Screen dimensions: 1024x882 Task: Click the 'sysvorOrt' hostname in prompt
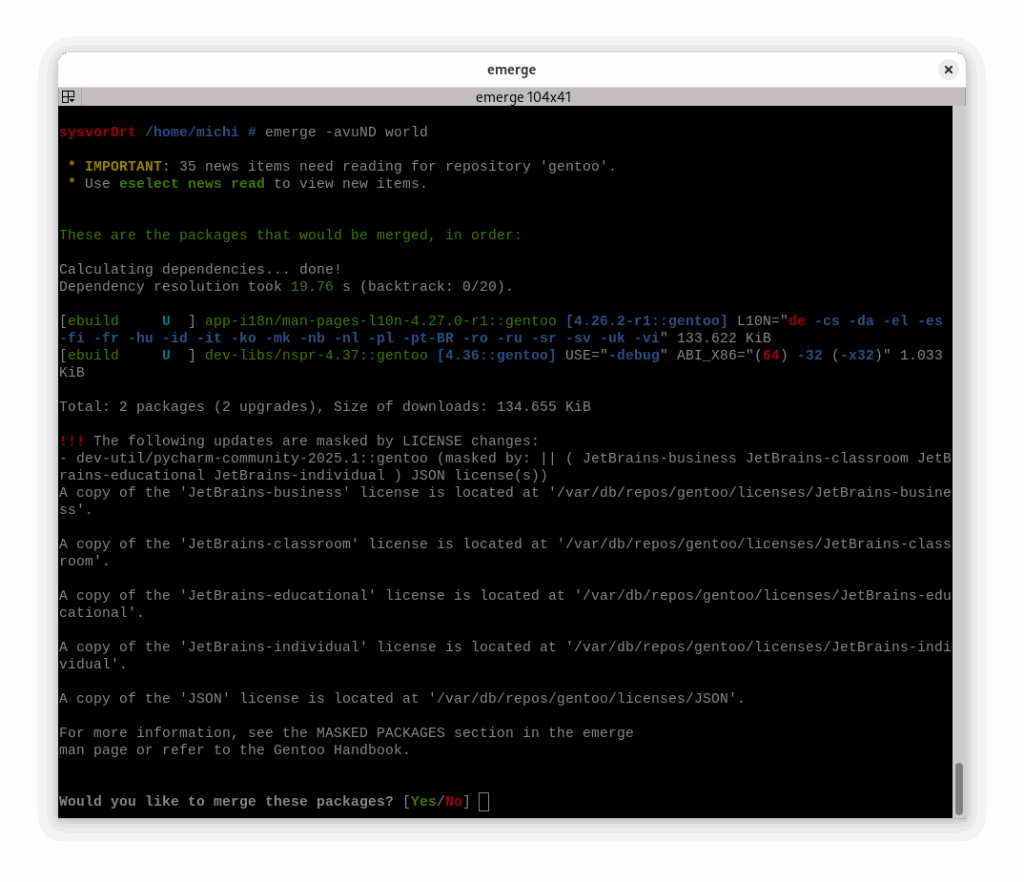97,133
